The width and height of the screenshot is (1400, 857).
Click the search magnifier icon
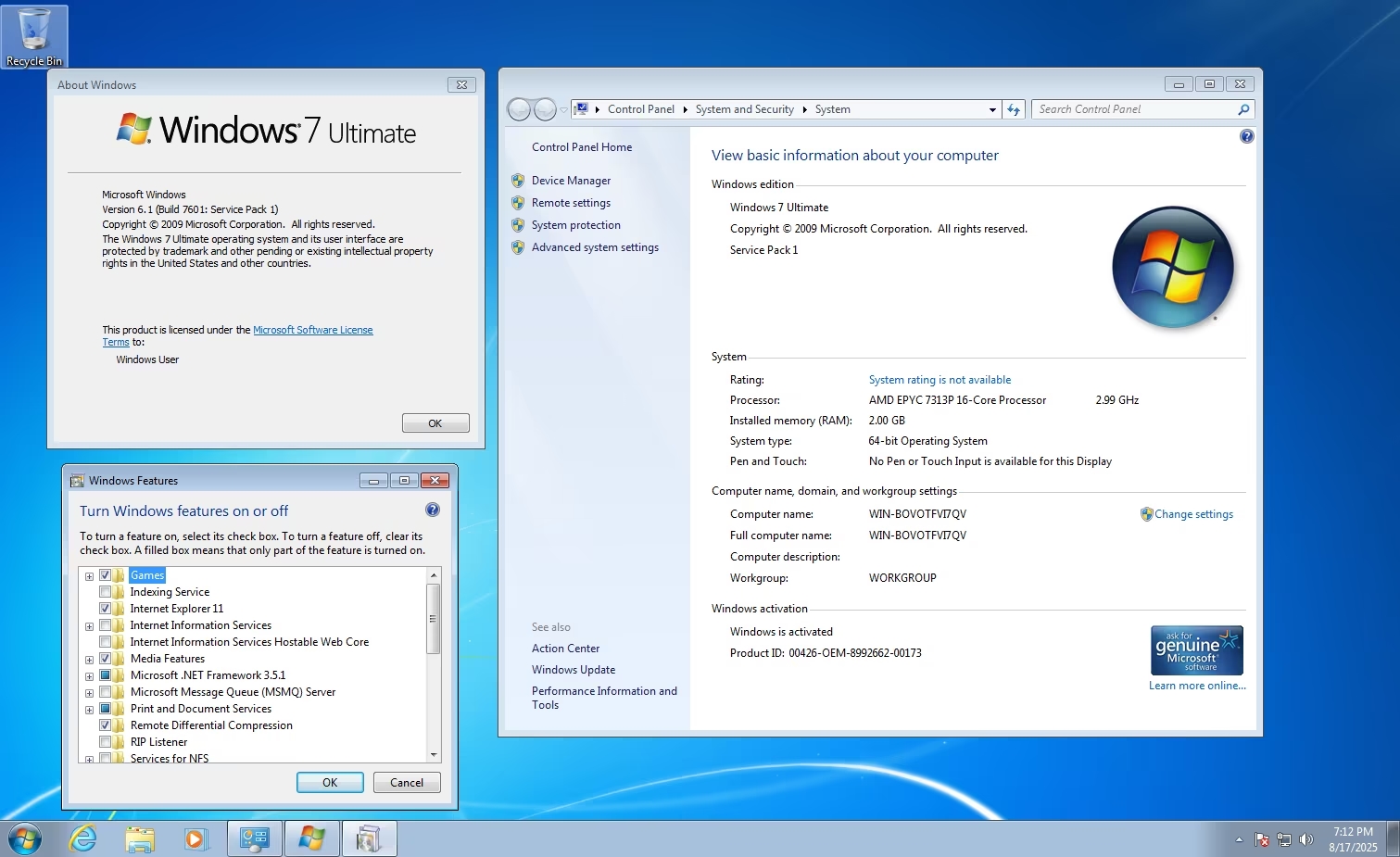tap(1243, 109)
